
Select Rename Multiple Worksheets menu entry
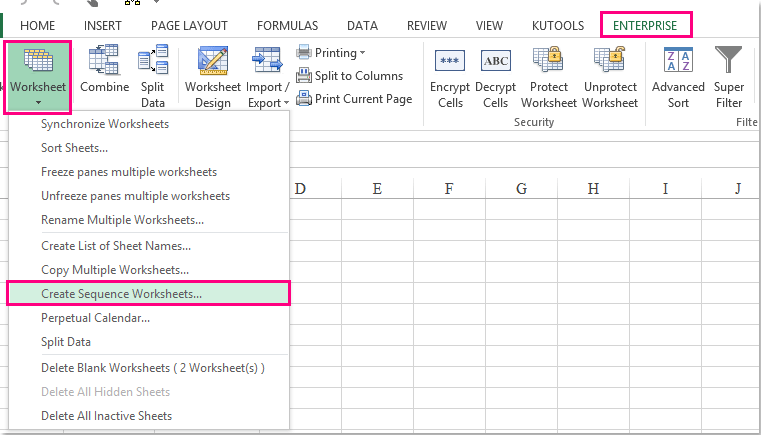pyautogui.click(x=122, y=220)
